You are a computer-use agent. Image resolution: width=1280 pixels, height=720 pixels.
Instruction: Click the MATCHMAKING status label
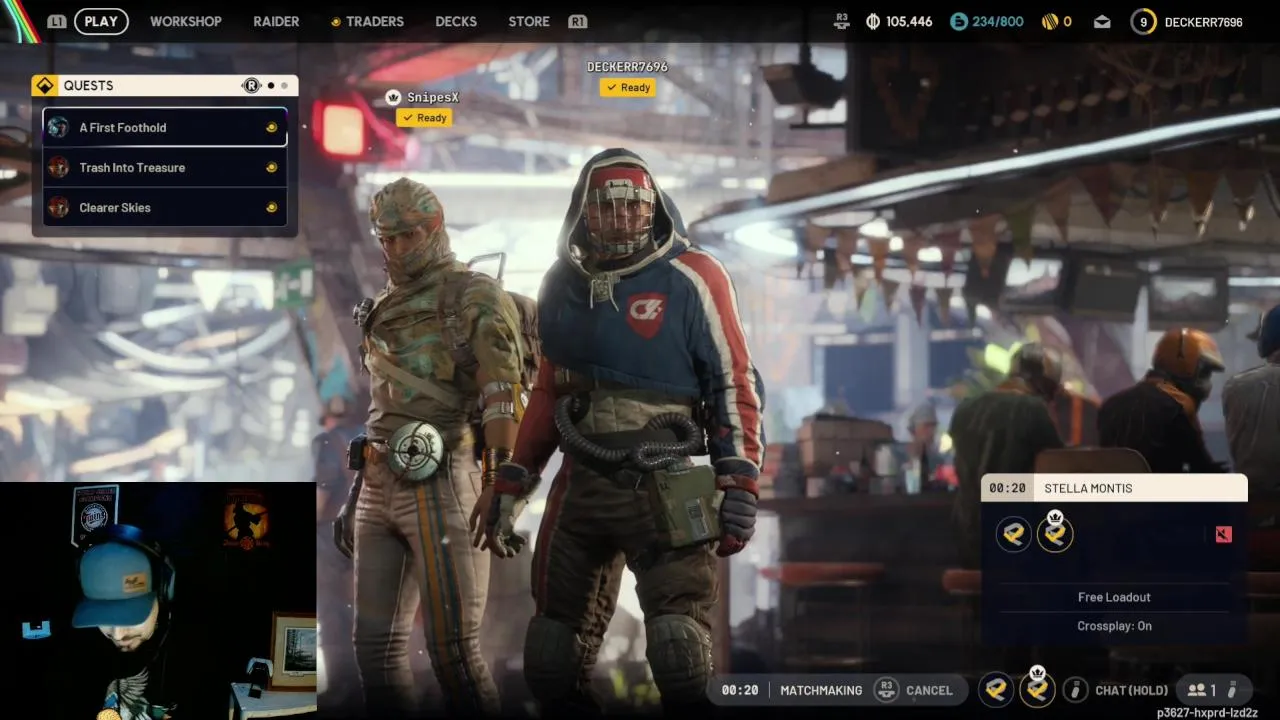(821, 690)
